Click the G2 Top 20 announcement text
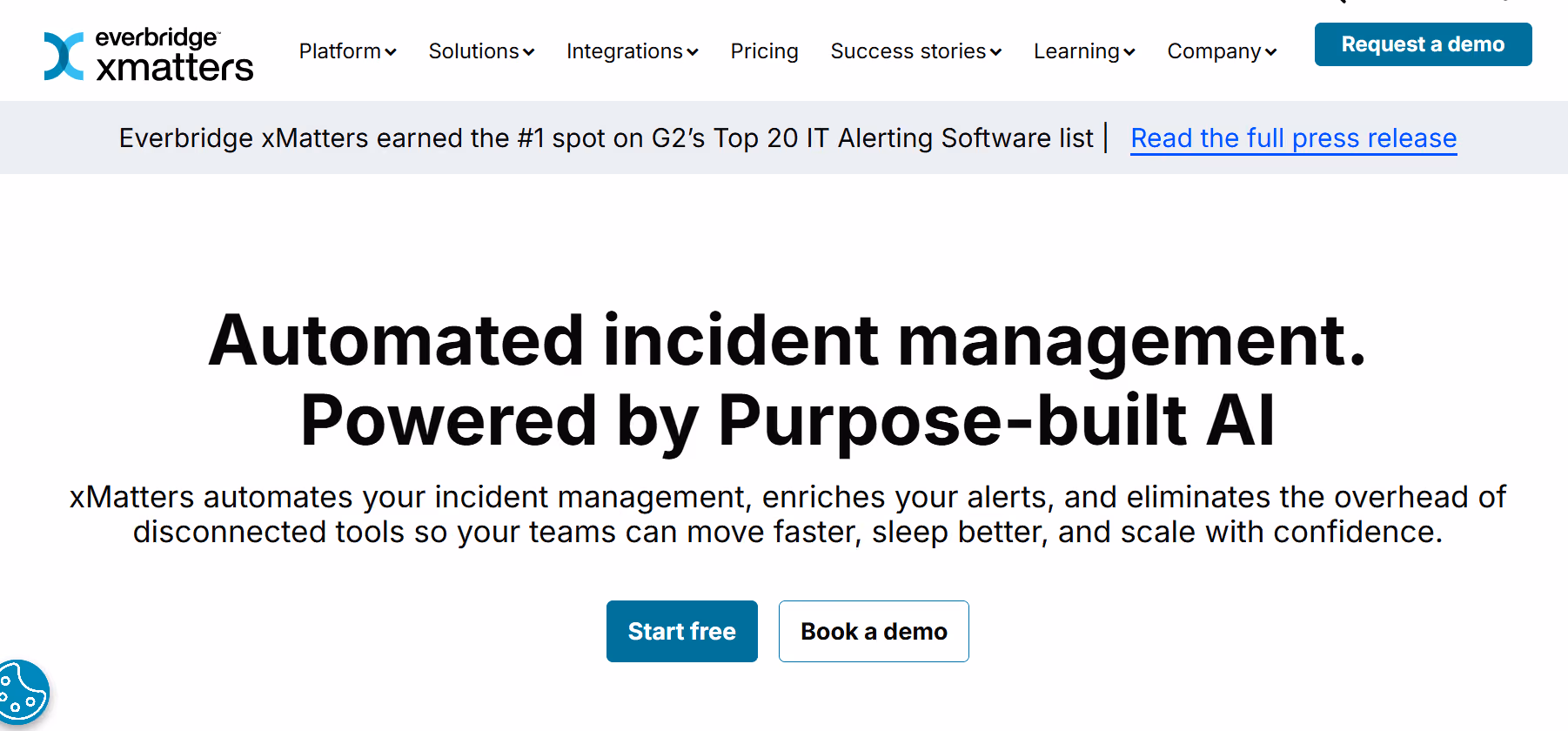 [606, 138]
